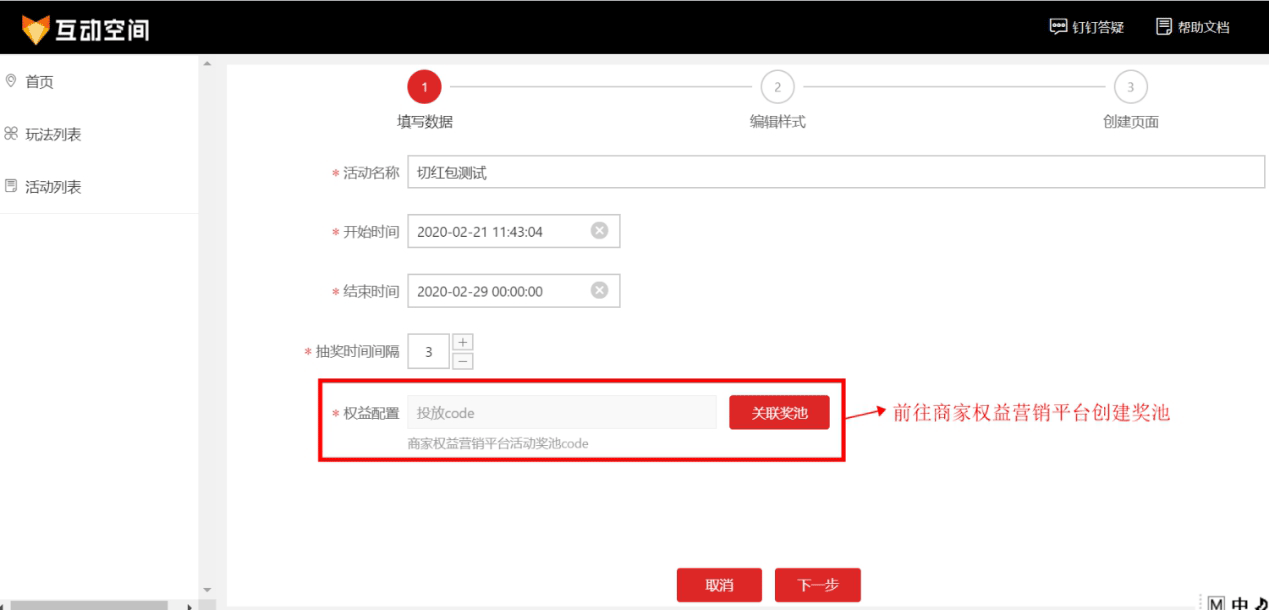Viewport: 1270px width, 610px height.
Task: Clear the 开始时间 date value
Action: (599, 231)
